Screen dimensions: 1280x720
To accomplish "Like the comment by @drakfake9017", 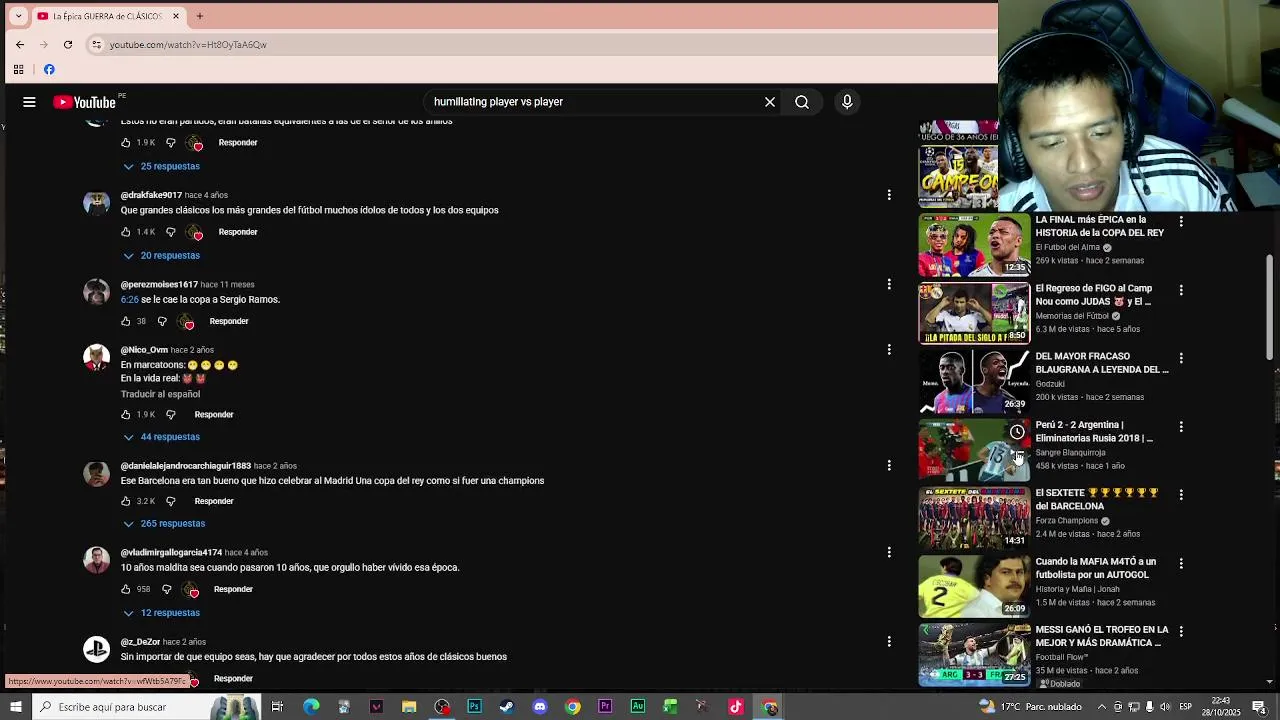I will tap(126, 232).
